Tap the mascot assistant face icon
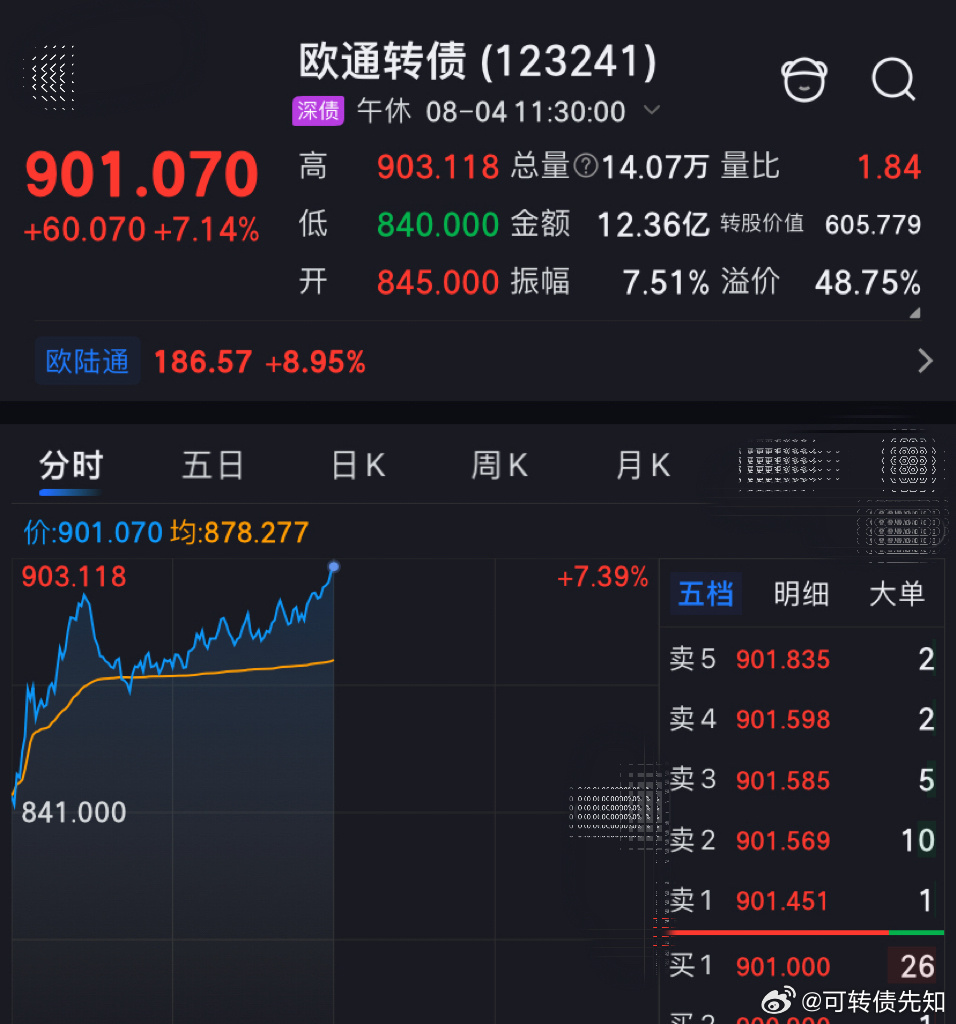956x1024 pixels. [804, 80]
